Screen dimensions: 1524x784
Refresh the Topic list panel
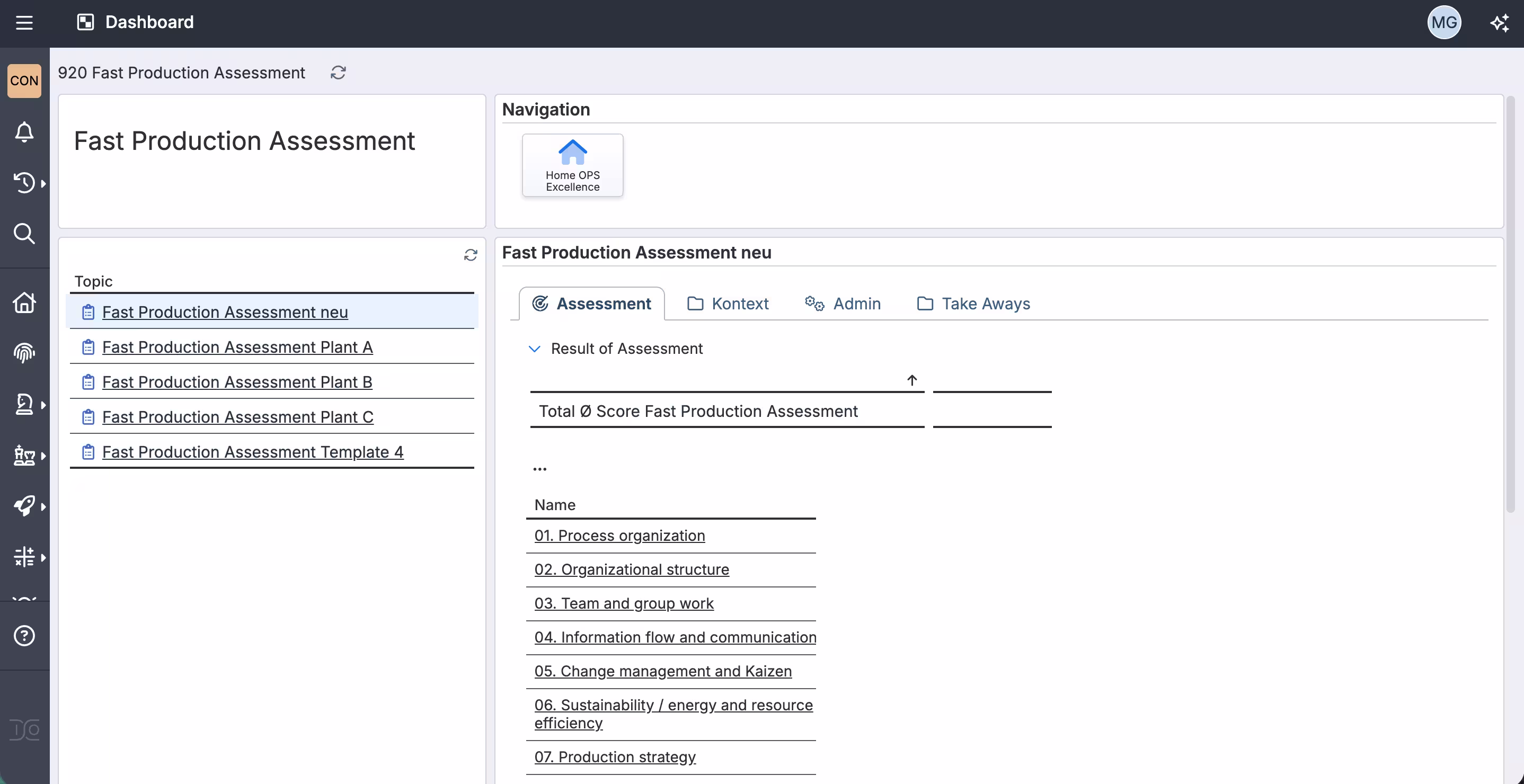(x=471, y=255)
